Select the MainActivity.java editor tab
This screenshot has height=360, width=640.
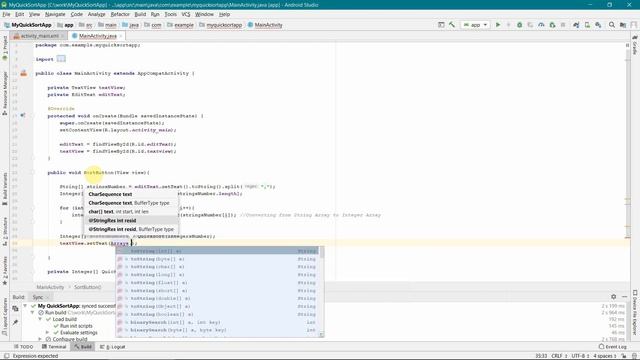tap(98, 36)
